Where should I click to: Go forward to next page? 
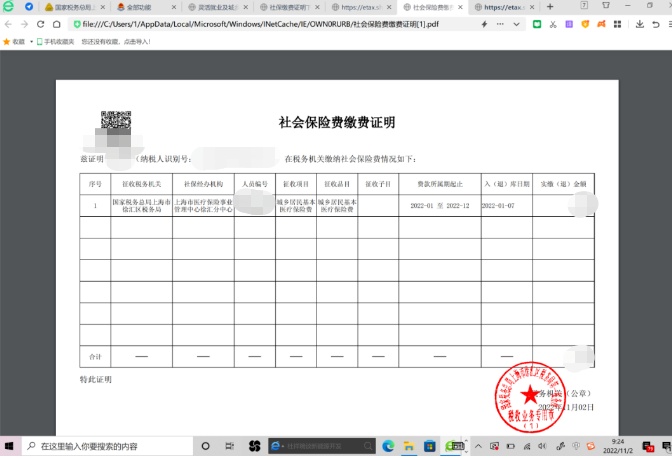(x=24, y=24)
